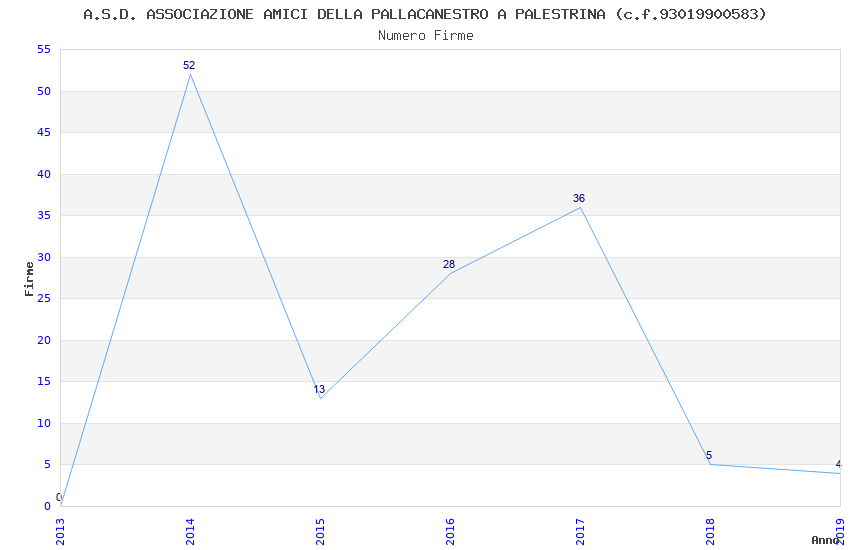This screenshot has height=550, width=850.
Task: Click the "Anno" x-axis title
Action: pos(825,540)
